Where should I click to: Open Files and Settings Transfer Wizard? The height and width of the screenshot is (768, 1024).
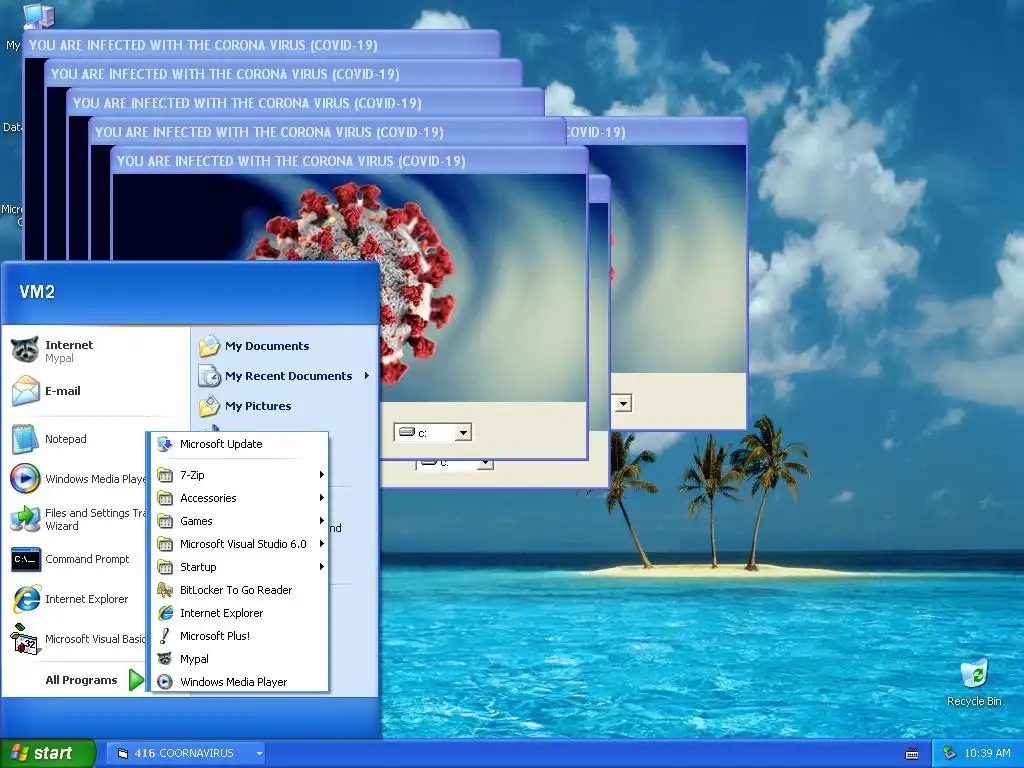[x=77, y=519]
